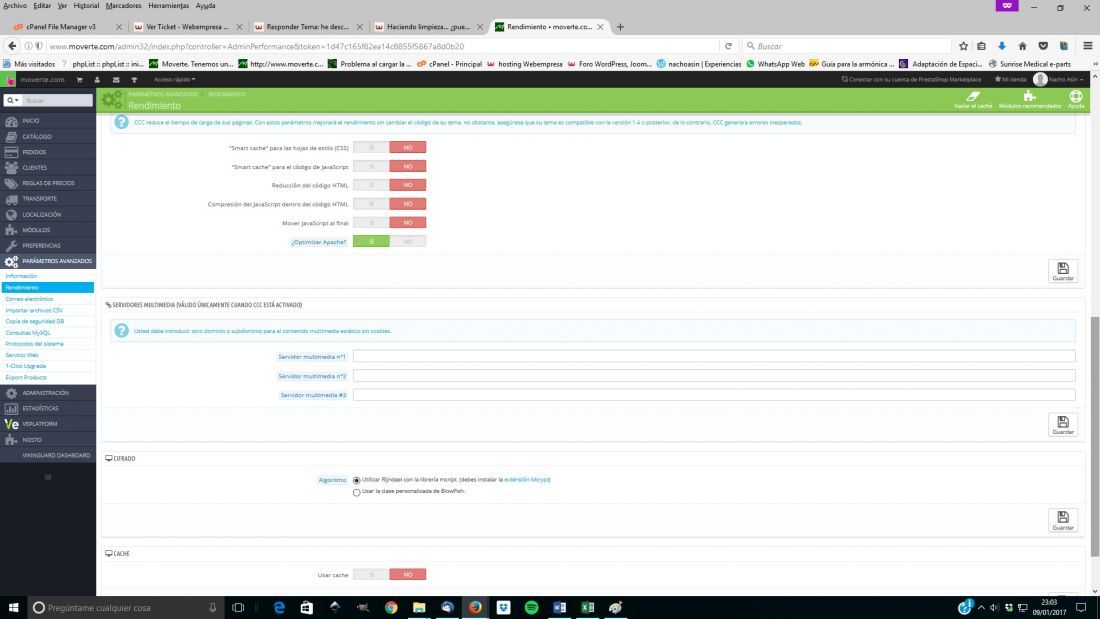This screenshot has width=1100, height=619.
Task: Open Pedidos in sidebar
Action: [x=48, y=152]
